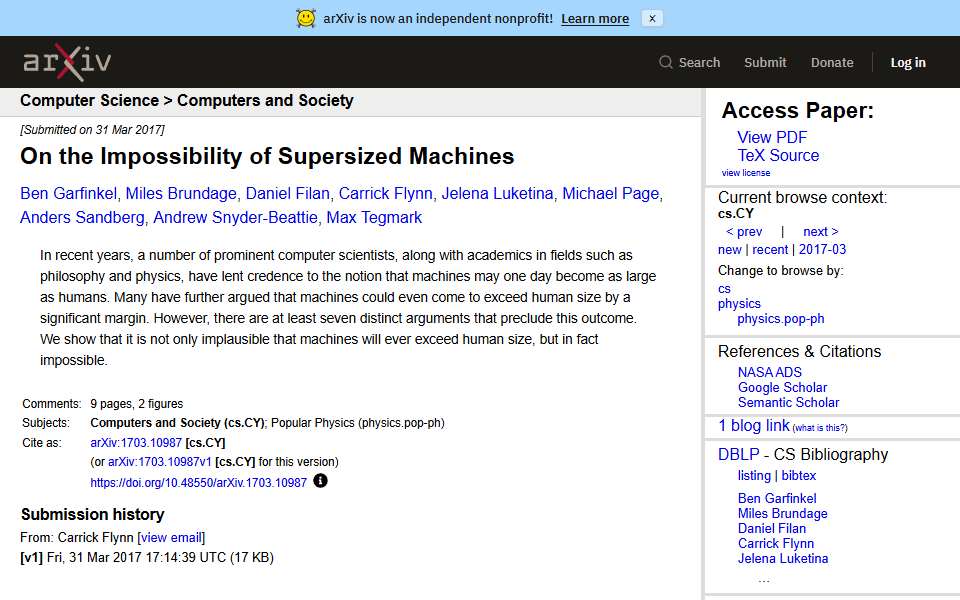Open author Ben Garfinkel under the title
The height and width of the screenshot is (600, 960).
pyautogui.click(x=68, y=193)
